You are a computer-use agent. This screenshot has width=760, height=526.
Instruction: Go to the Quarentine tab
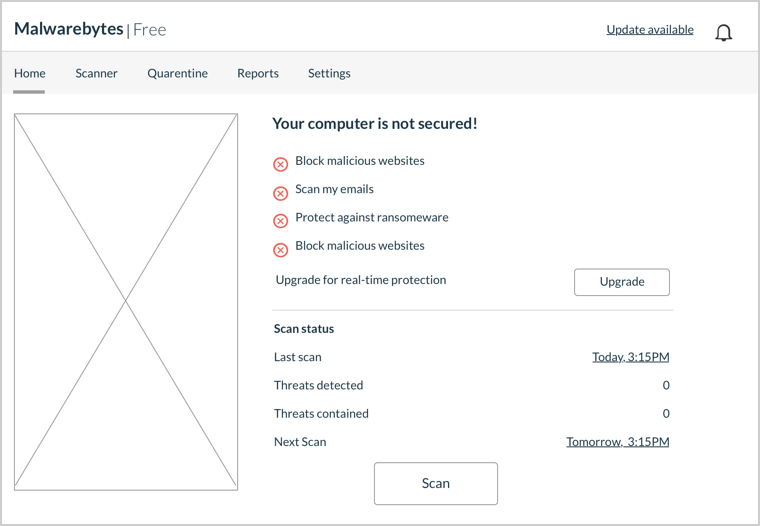point(177,73)
